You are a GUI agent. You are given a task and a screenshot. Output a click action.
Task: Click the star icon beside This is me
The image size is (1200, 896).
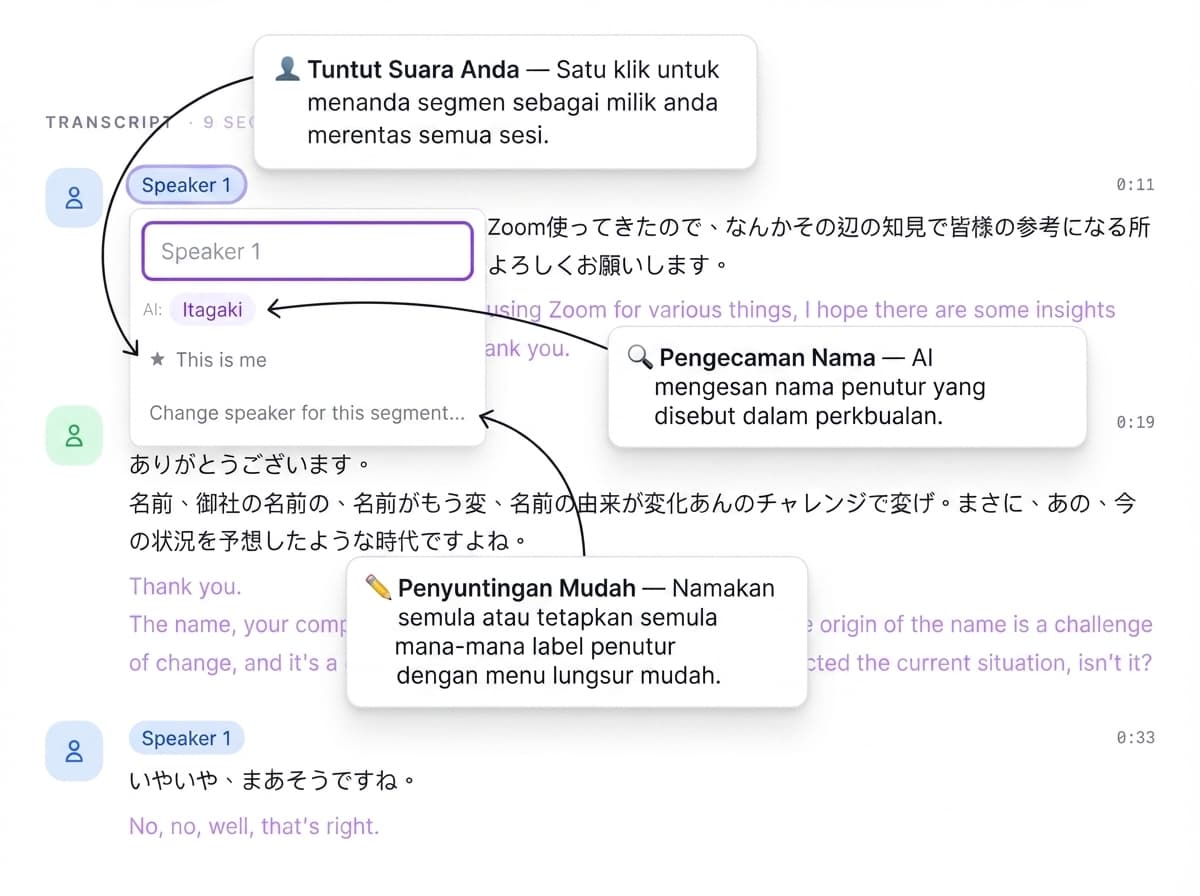(x=157, y=360)
